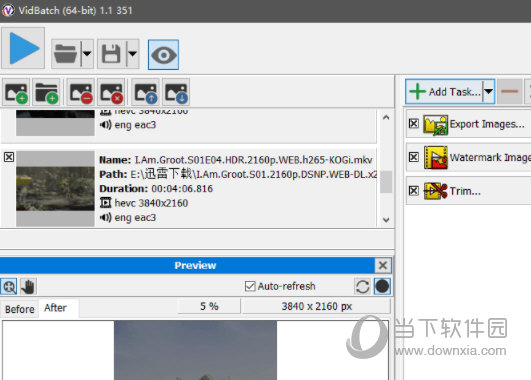
Task: Remove selected video with red minus icon
Action: 81,92
